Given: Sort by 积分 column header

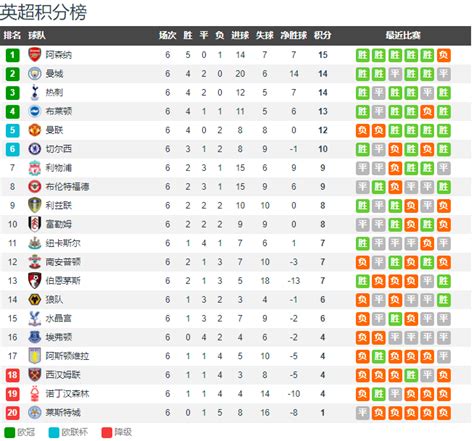Looking at the screenshot, I should coord(322,35).
